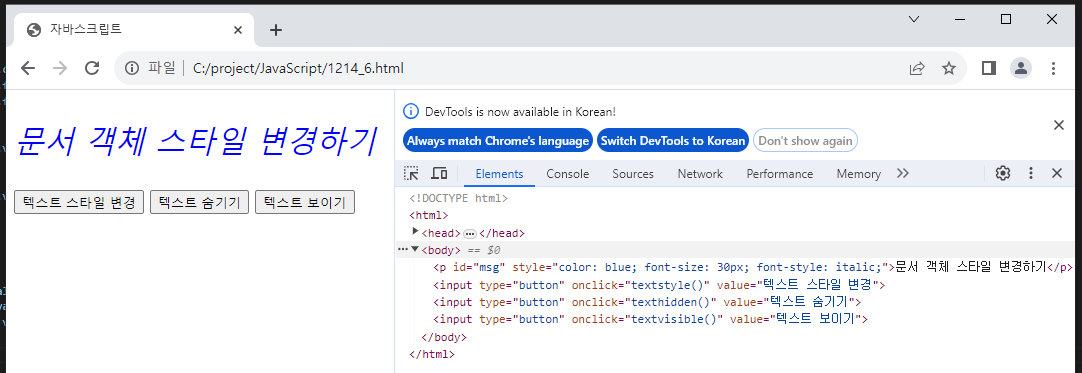Click the address bar URL 1214_6.html
Screen dimensions: 1082x373
click(x=298, y=68)
